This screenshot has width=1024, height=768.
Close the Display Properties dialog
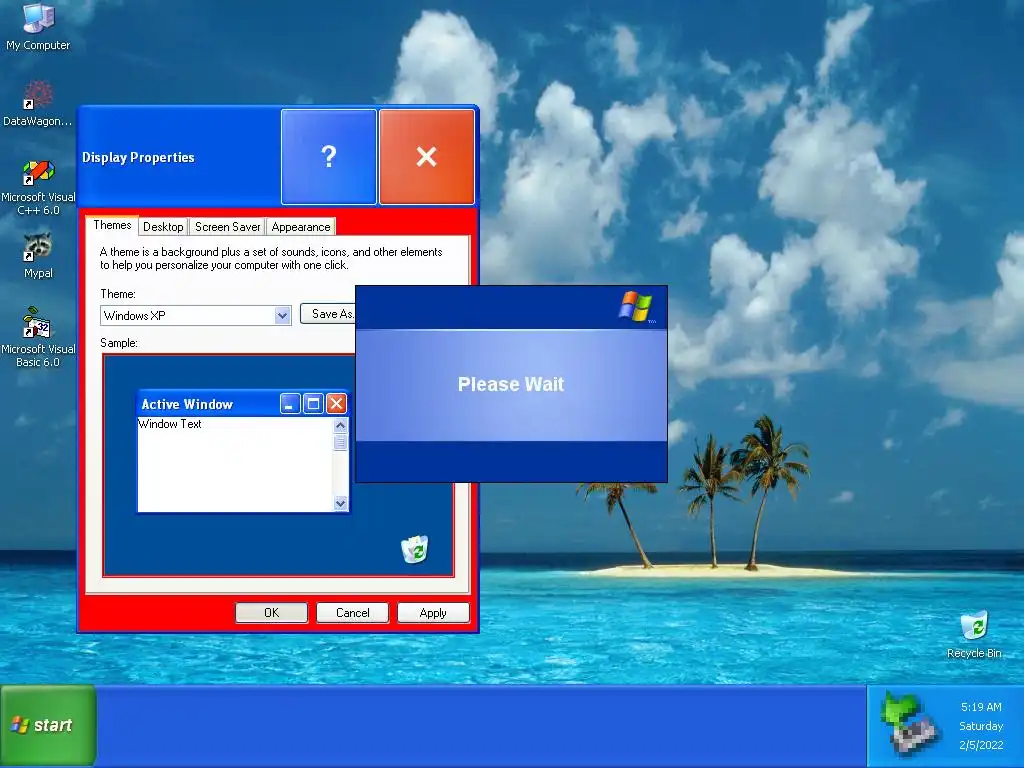[426, 157]
